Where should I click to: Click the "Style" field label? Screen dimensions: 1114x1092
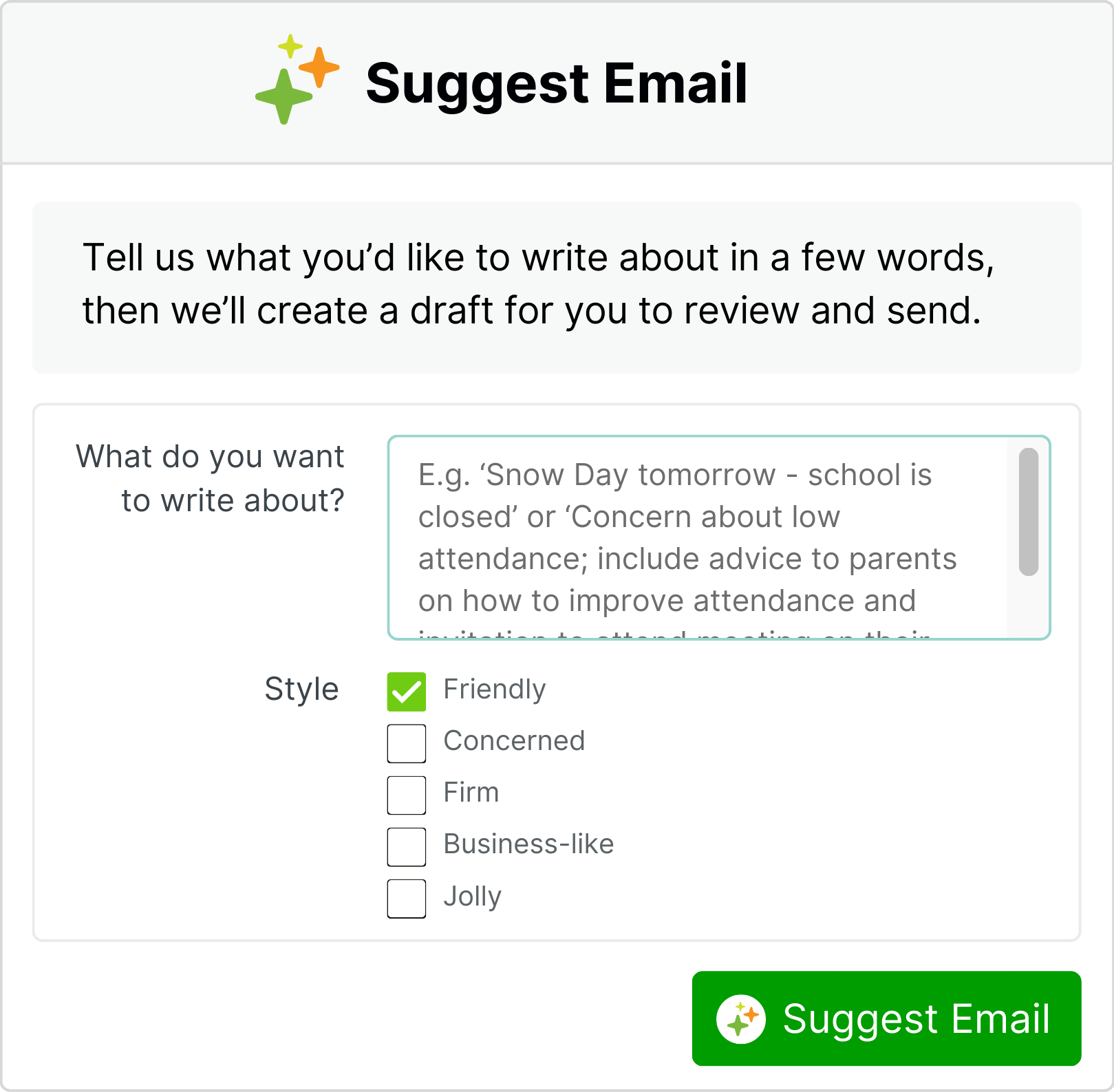[x=301, y=689]
